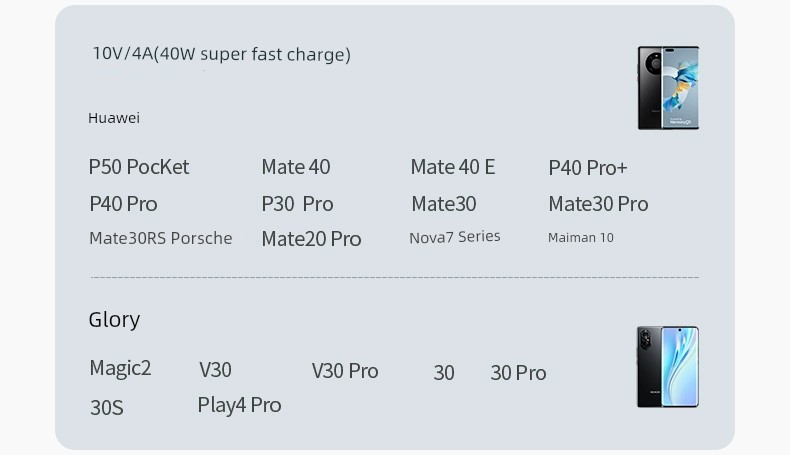The height and width of the screenshot is (455, 790).
Task: Click the V30 Pro label
Action: [x=345, y=371]
